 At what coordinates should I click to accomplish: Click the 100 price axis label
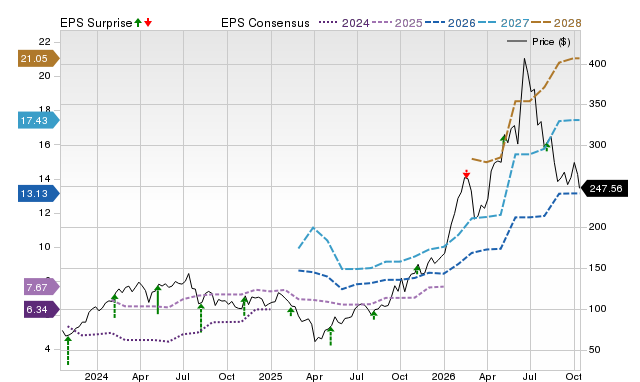click(x=598, y=309)
